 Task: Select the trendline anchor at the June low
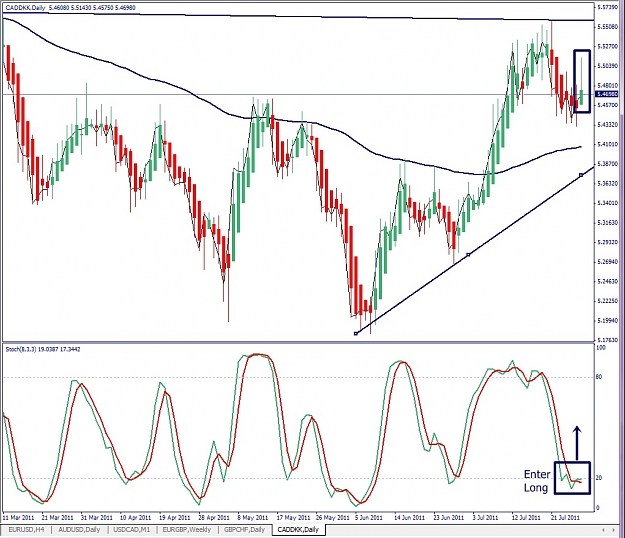(356, 333)
